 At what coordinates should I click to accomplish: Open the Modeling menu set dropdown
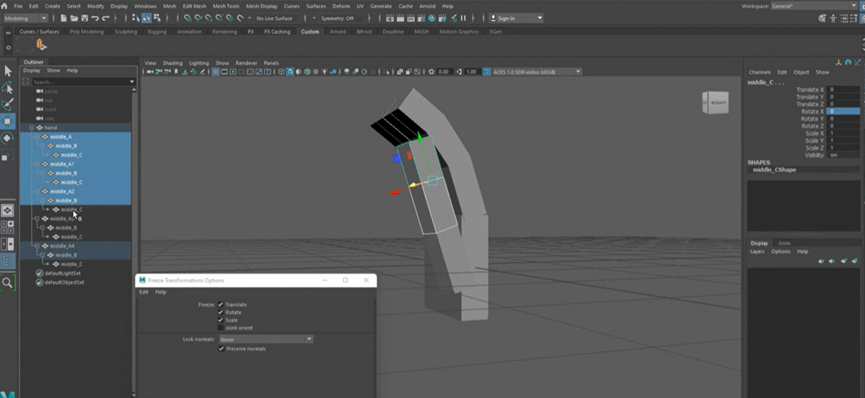coord(26,18)
